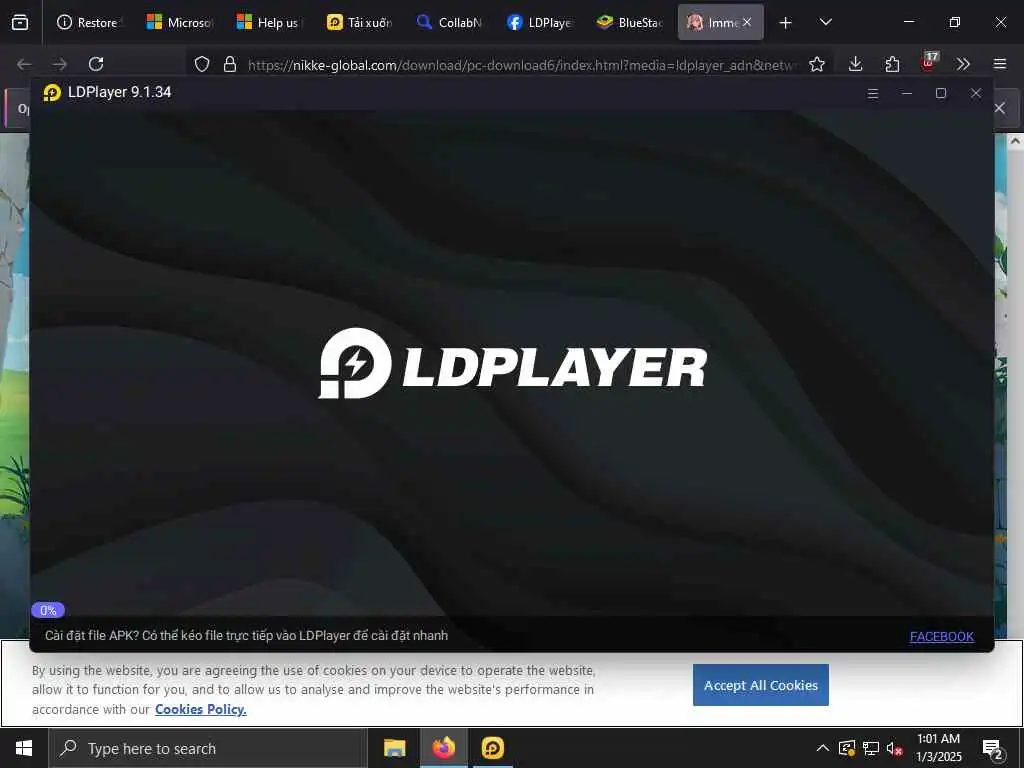The height and width of the screenshot is (768, 1024).
Task: Minimize the LDPlayer window
Action: 906,93
